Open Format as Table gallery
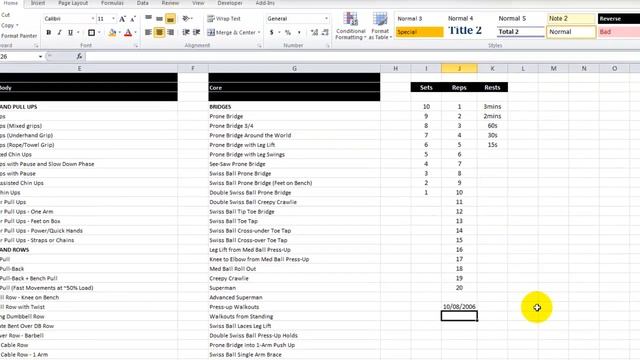Viewport: 640px width, 360px height. tap(380, 26)
